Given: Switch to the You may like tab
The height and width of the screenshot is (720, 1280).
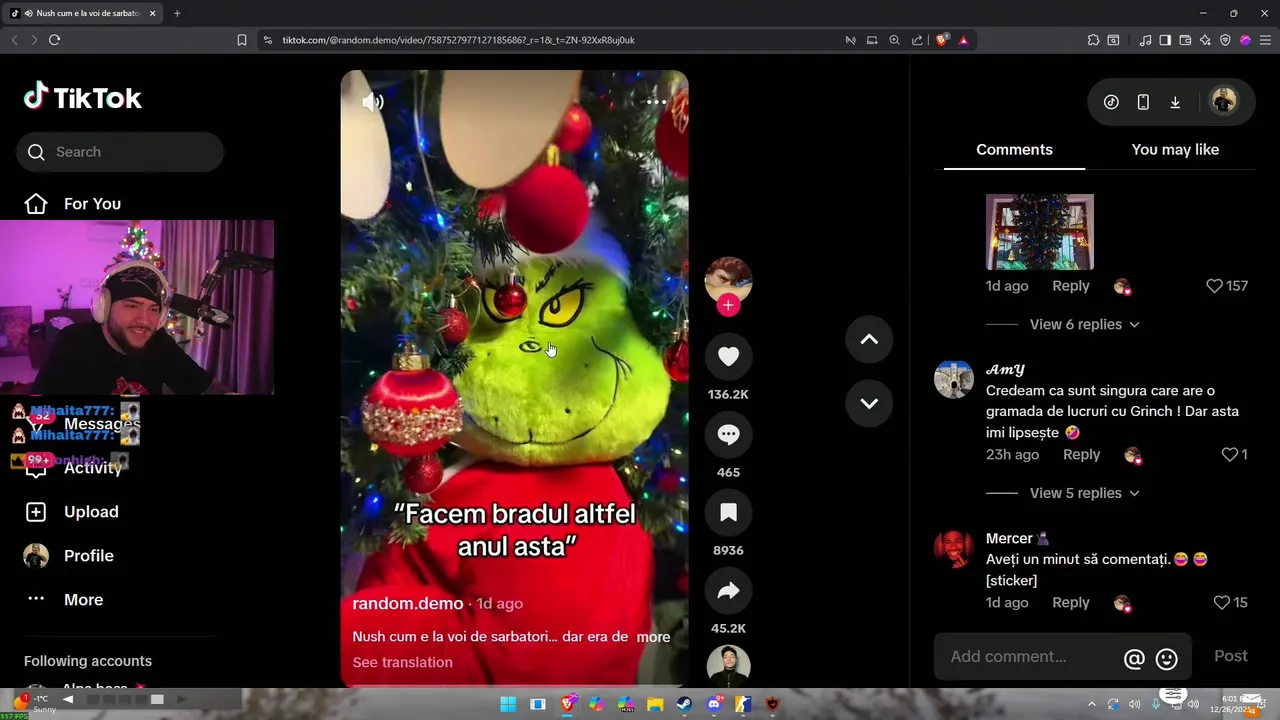Looking at the screenshot, I should pos(1175,150).
